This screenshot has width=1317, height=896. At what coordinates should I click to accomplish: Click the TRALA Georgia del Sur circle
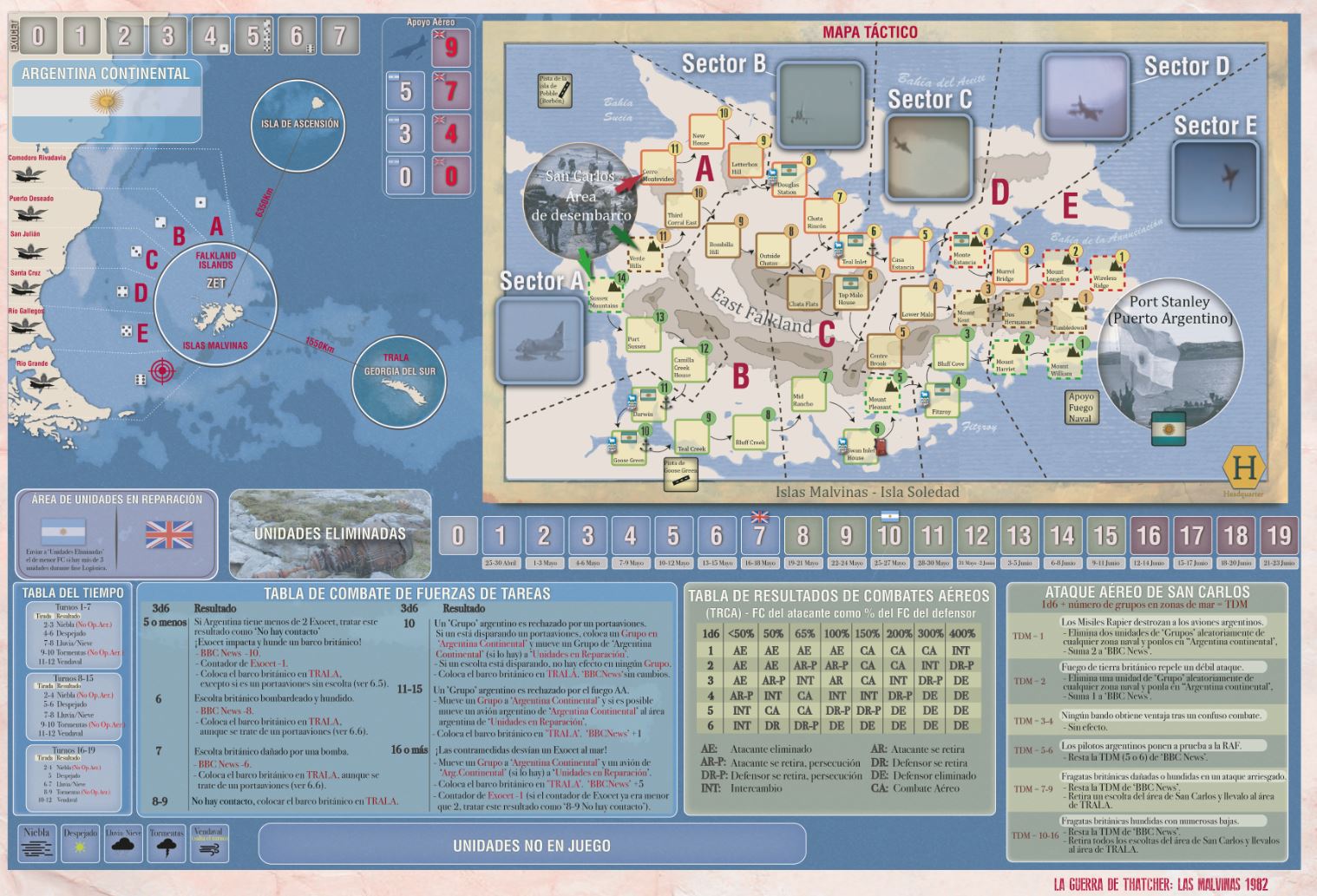pyautogui.click(x=400, y=380)
